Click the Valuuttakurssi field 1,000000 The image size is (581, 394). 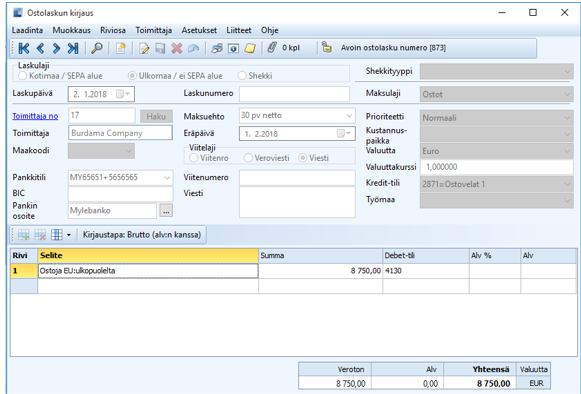tap(497, 167)
